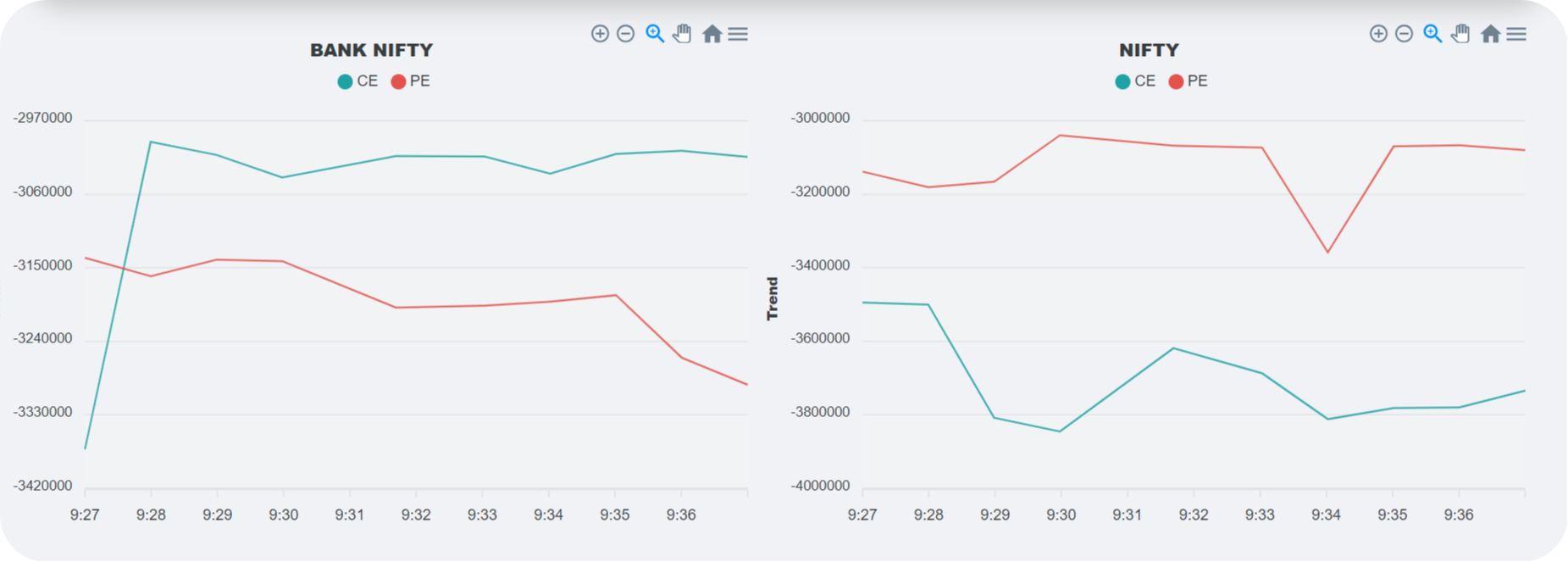Click the 9:36 x-axis label on BANK NIFTY
The width and height of the screenshot is (1568, 562).
tap(681, 515)
